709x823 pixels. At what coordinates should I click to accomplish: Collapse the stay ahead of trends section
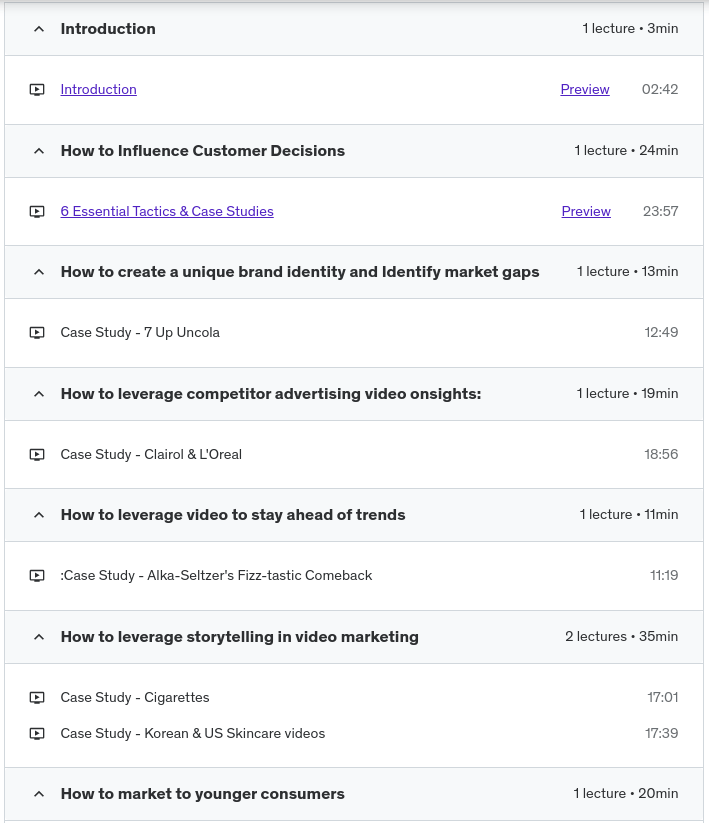point(39,515)
